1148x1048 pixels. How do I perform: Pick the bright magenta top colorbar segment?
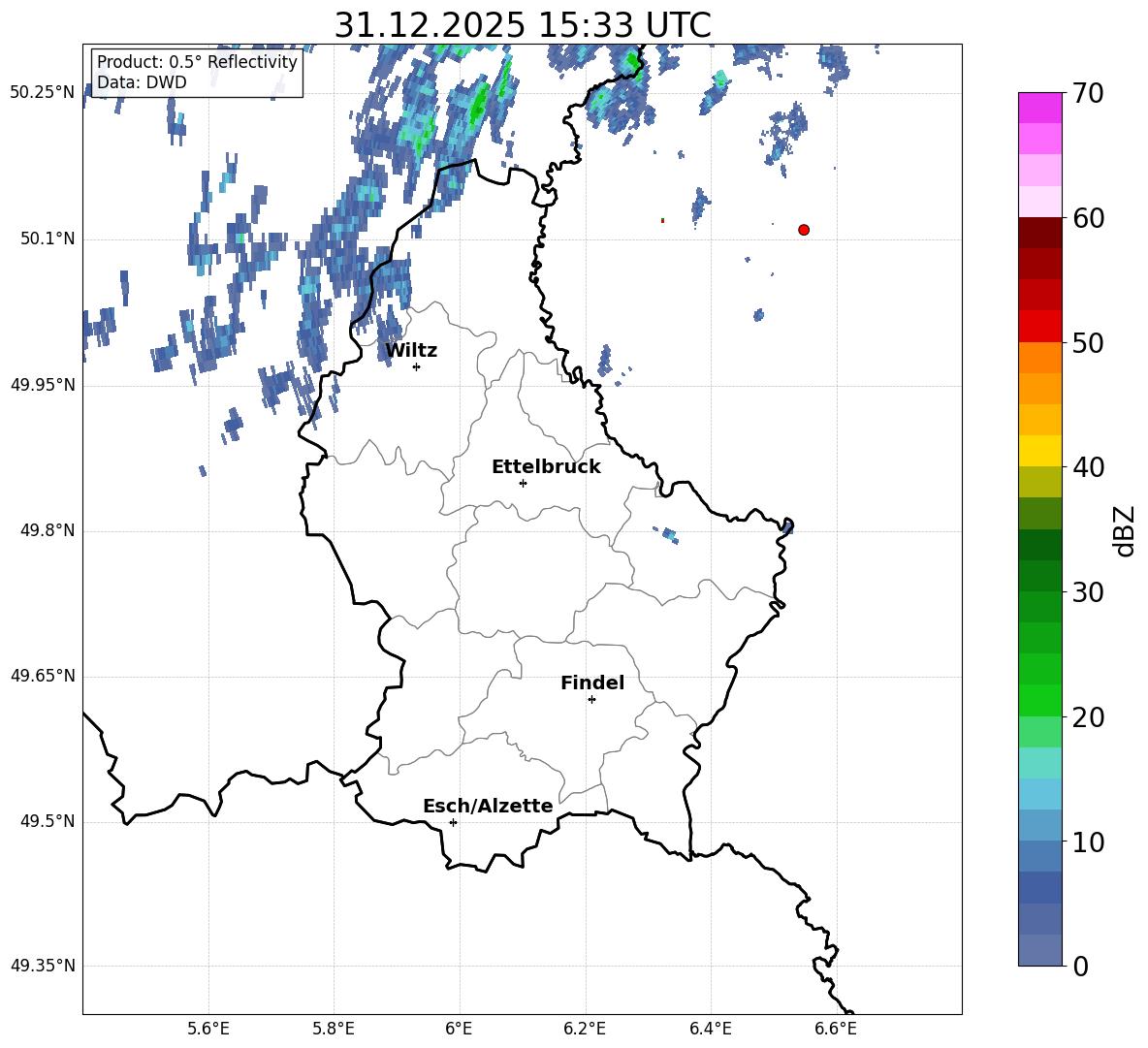pyautogui.click(x=1040, y=108)
